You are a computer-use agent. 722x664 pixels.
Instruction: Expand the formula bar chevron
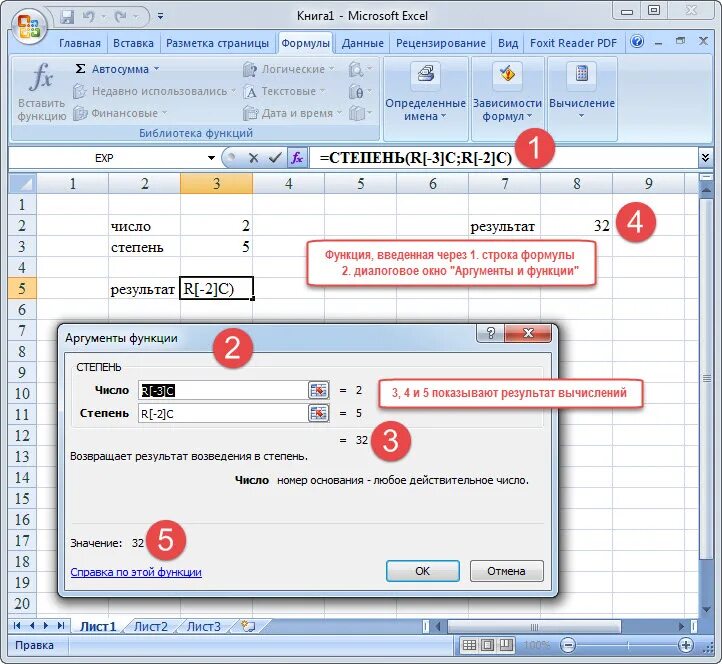pos(705,158)
